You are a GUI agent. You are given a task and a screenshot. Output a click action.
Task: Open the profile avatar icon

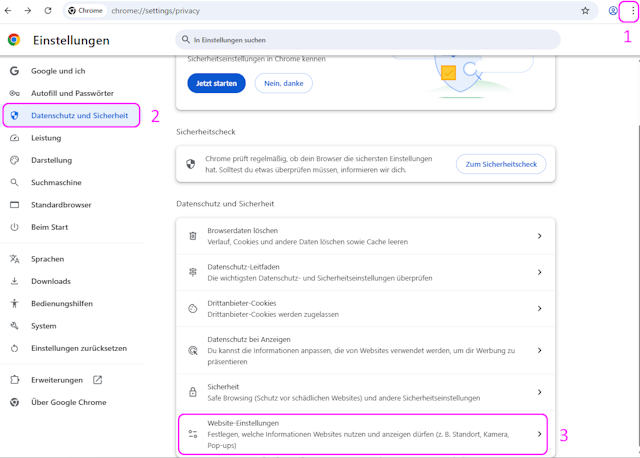pos(612,11)
